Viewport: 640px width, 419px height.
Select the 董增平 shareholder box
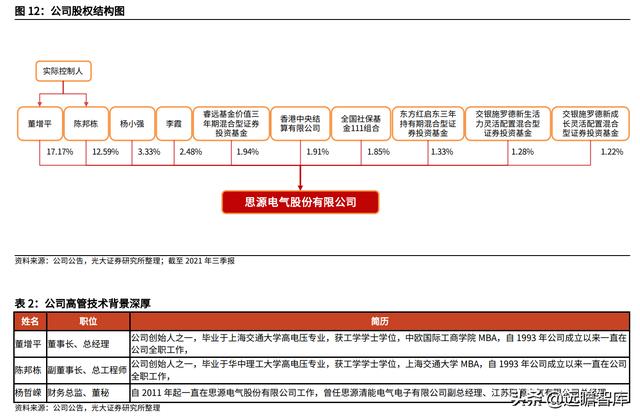[40, 124]
